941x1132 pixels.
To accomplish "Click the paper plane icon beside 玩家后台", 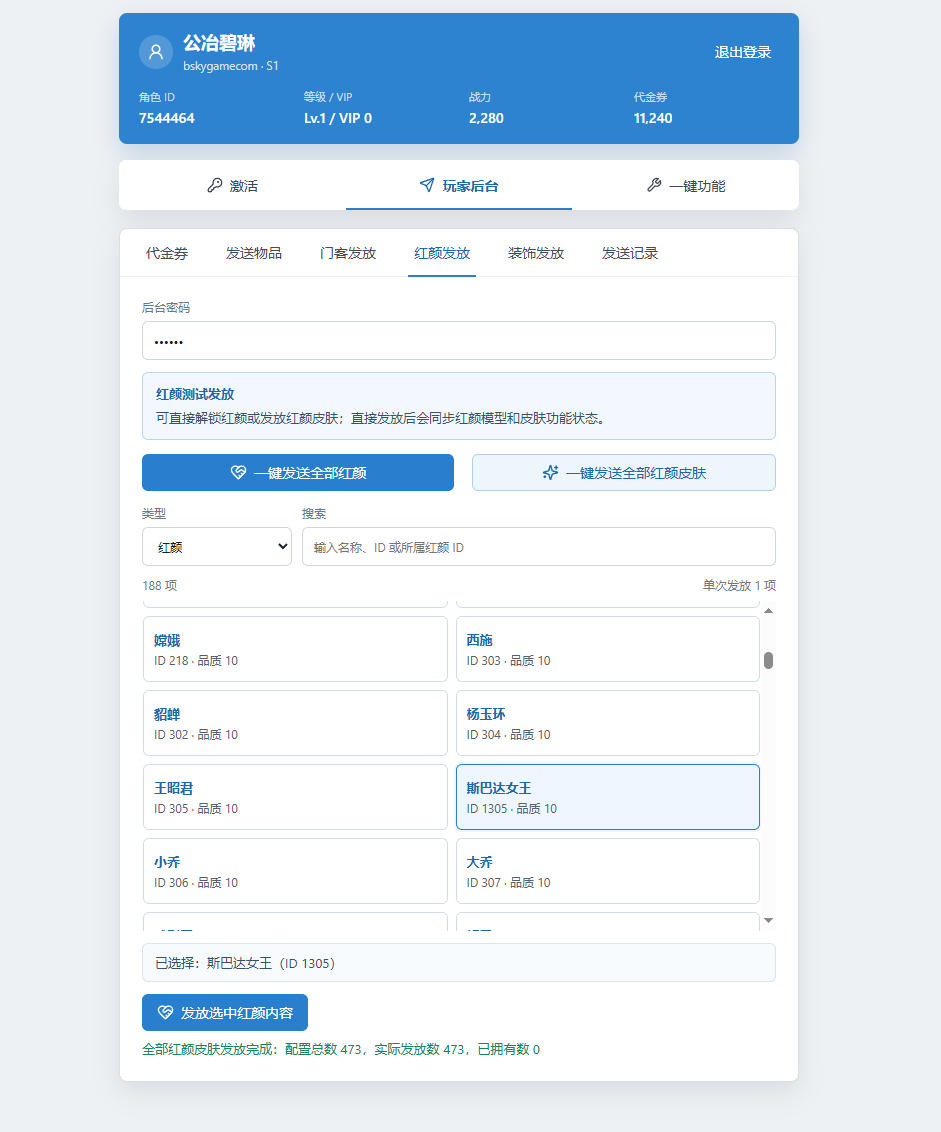I will click(x=427, y=185).
